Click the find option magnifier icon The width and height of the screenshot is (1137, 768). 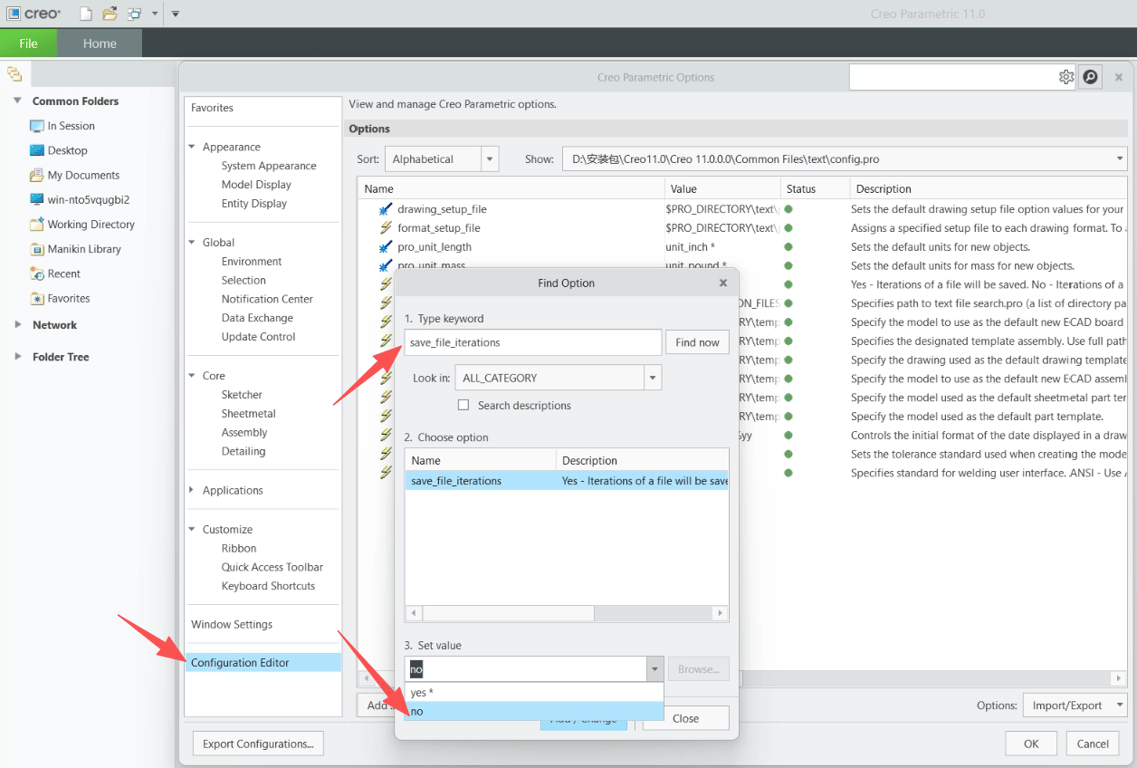[1090, 77]
